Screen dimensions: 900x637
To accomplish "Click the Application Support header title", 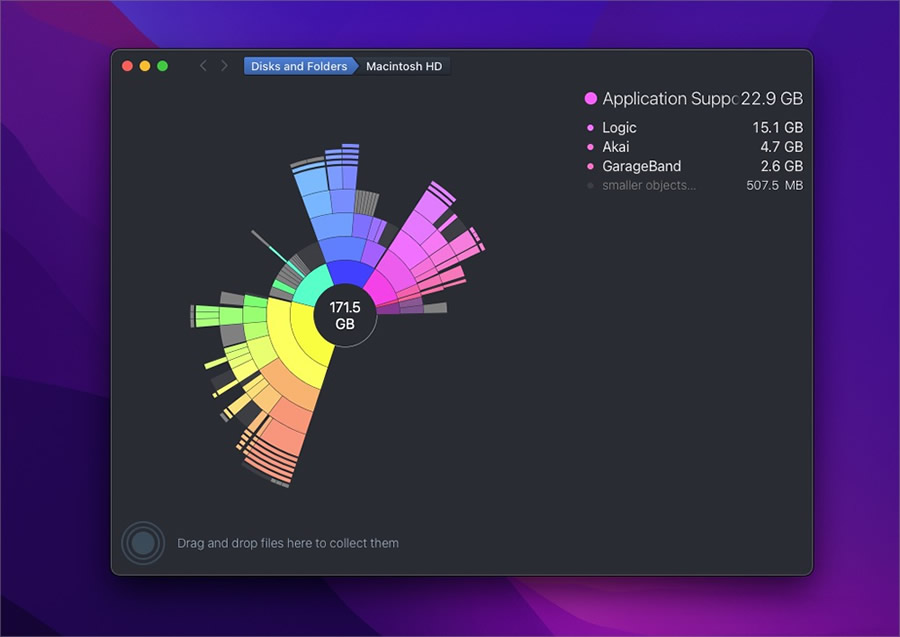I will [x=670, y=99].
